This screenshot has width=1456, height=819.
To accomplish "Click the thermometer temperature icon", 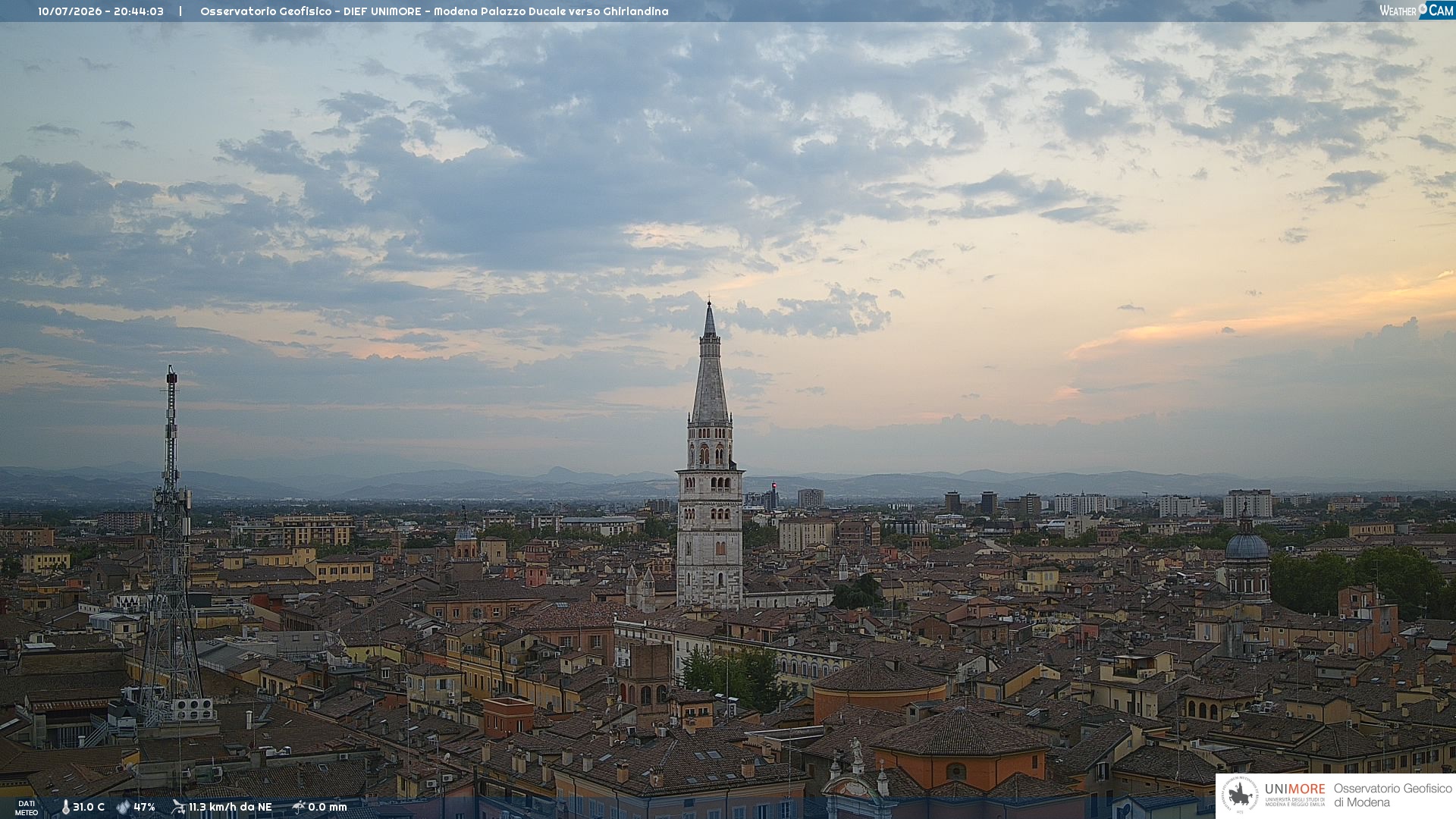I will (x=65, y=807).
